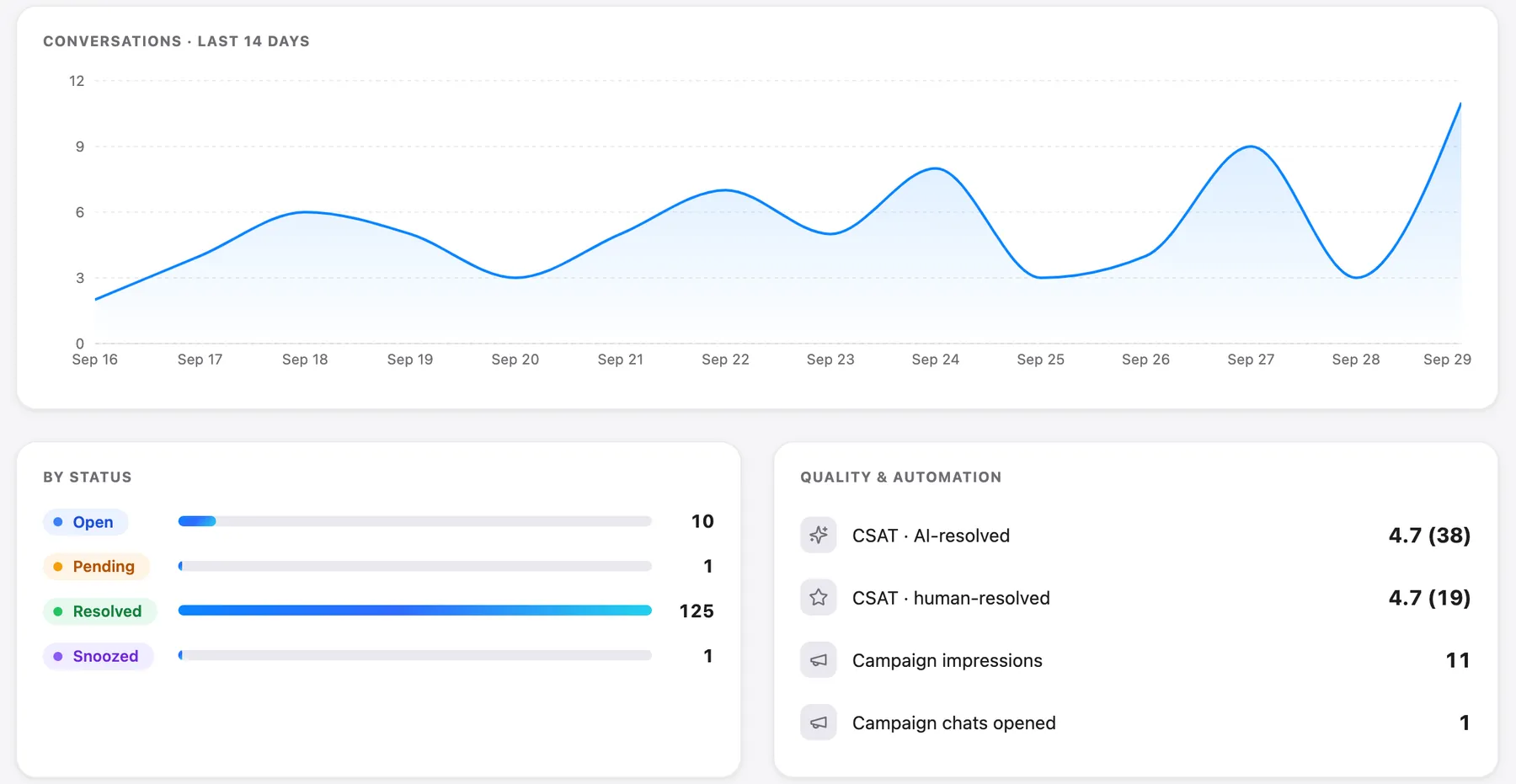Select the Resolved status pill
This screenshot has height=784, width=1516.
coord(99,611)
